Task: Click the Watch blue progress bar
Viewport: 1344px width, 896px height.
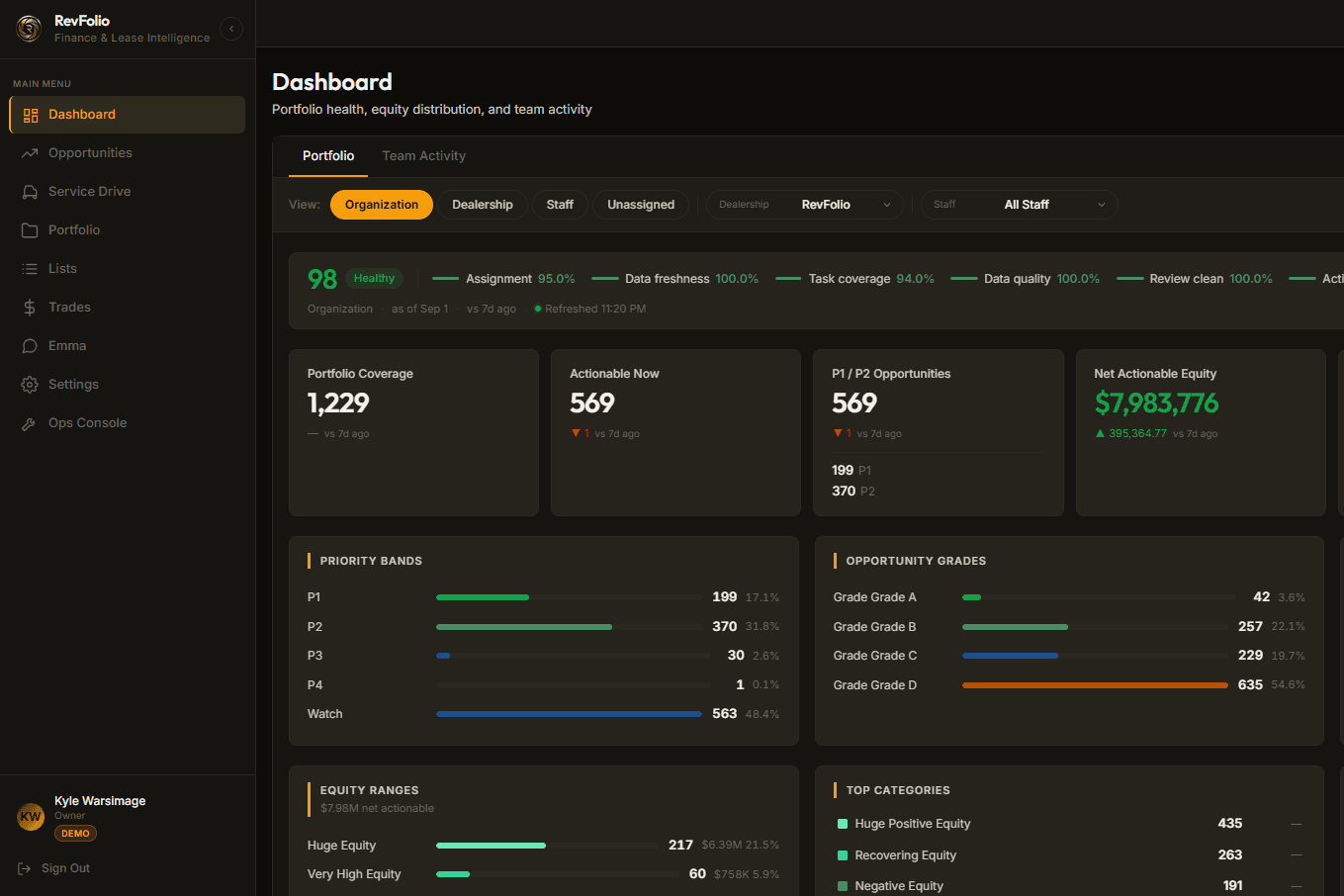Action: click(x=569, y=714)
